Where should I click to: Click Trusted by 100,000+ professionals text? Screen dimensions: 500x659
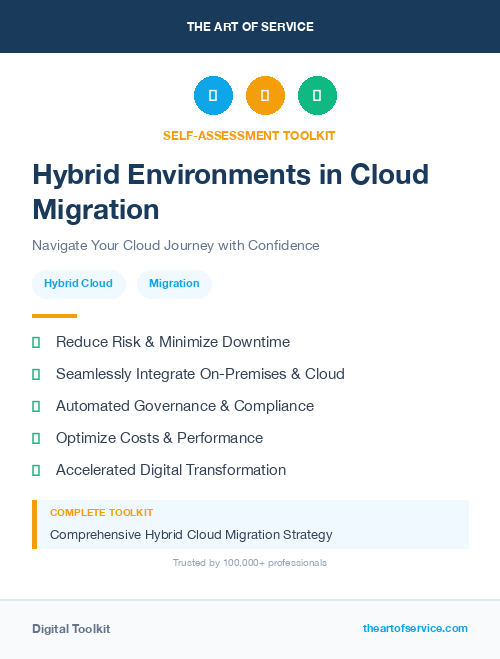pyautogui.click(x=250, y=563)
